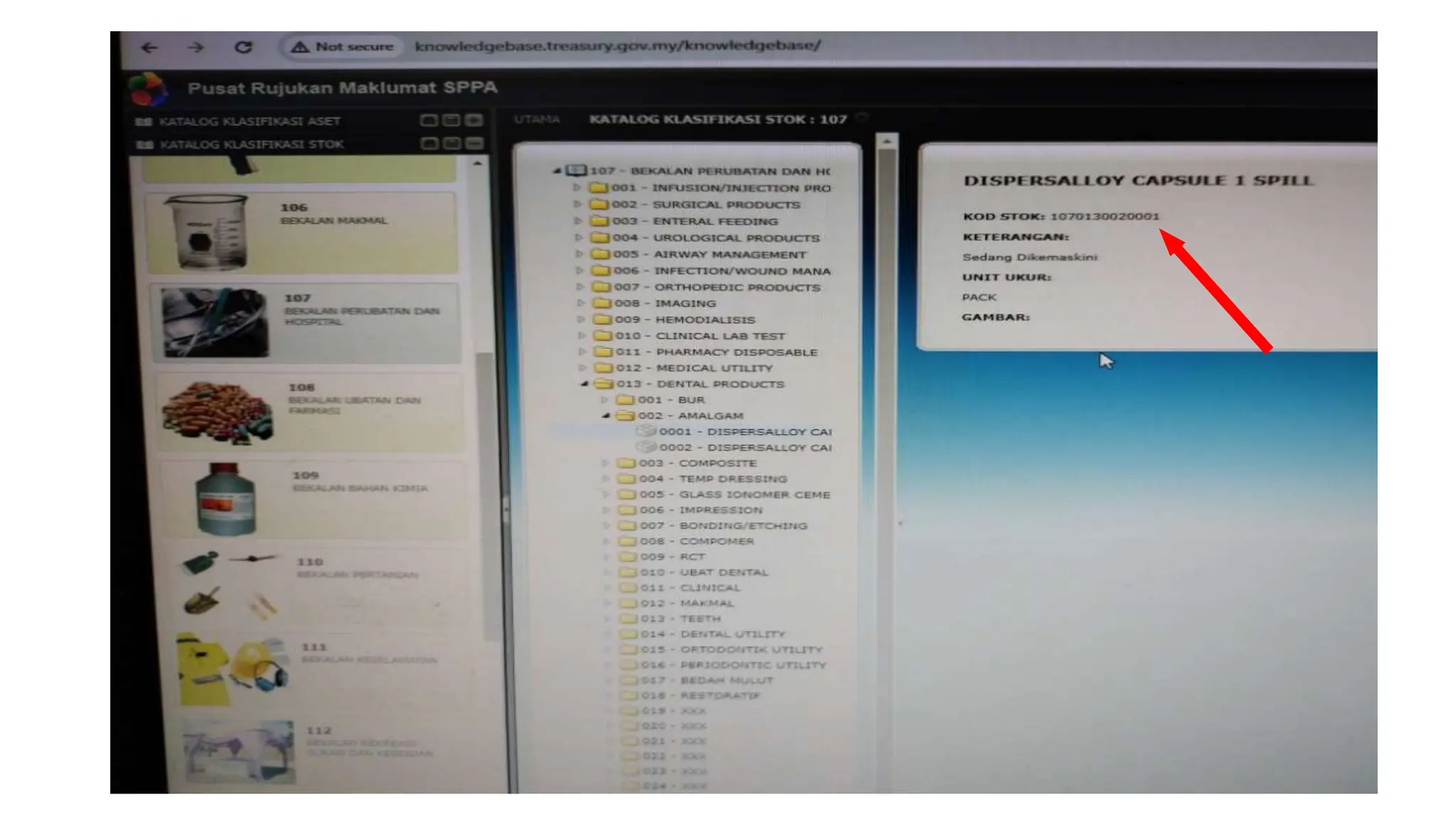Screen dimensions: 1456x819
Task: Click folder icon of 009 Hemodialisis
Action: point(603,319)
